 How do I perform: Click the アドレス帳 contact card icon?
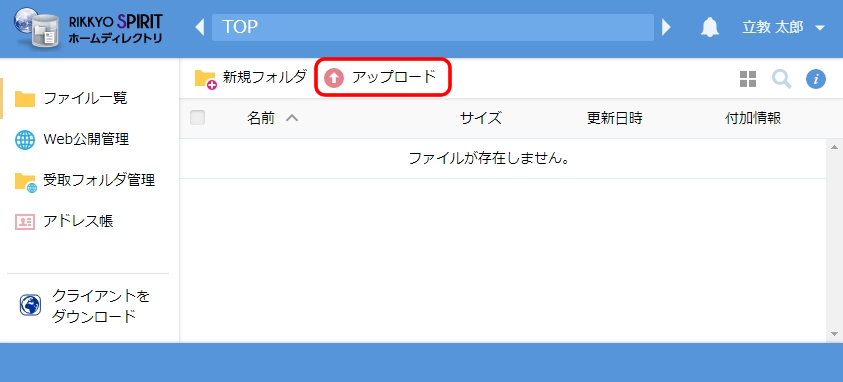pyautogui.click(x=25, y=222)
